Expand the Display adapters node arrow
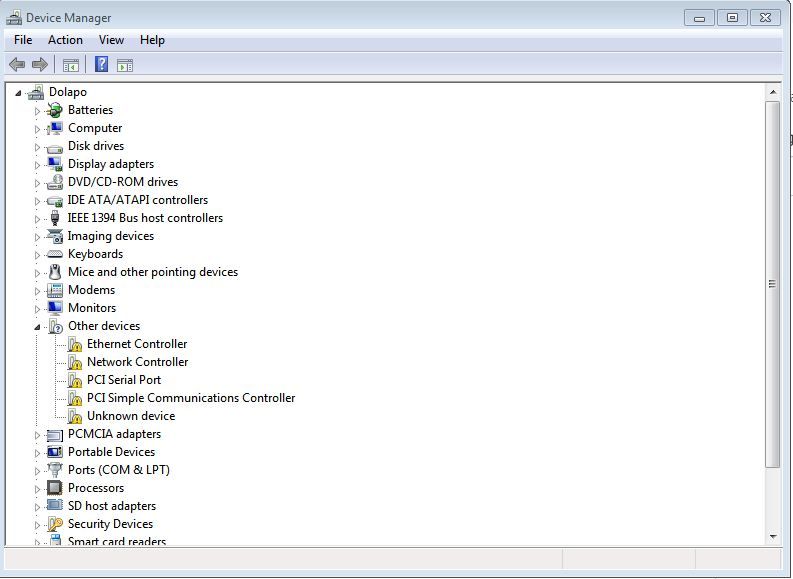 (37, 165)
